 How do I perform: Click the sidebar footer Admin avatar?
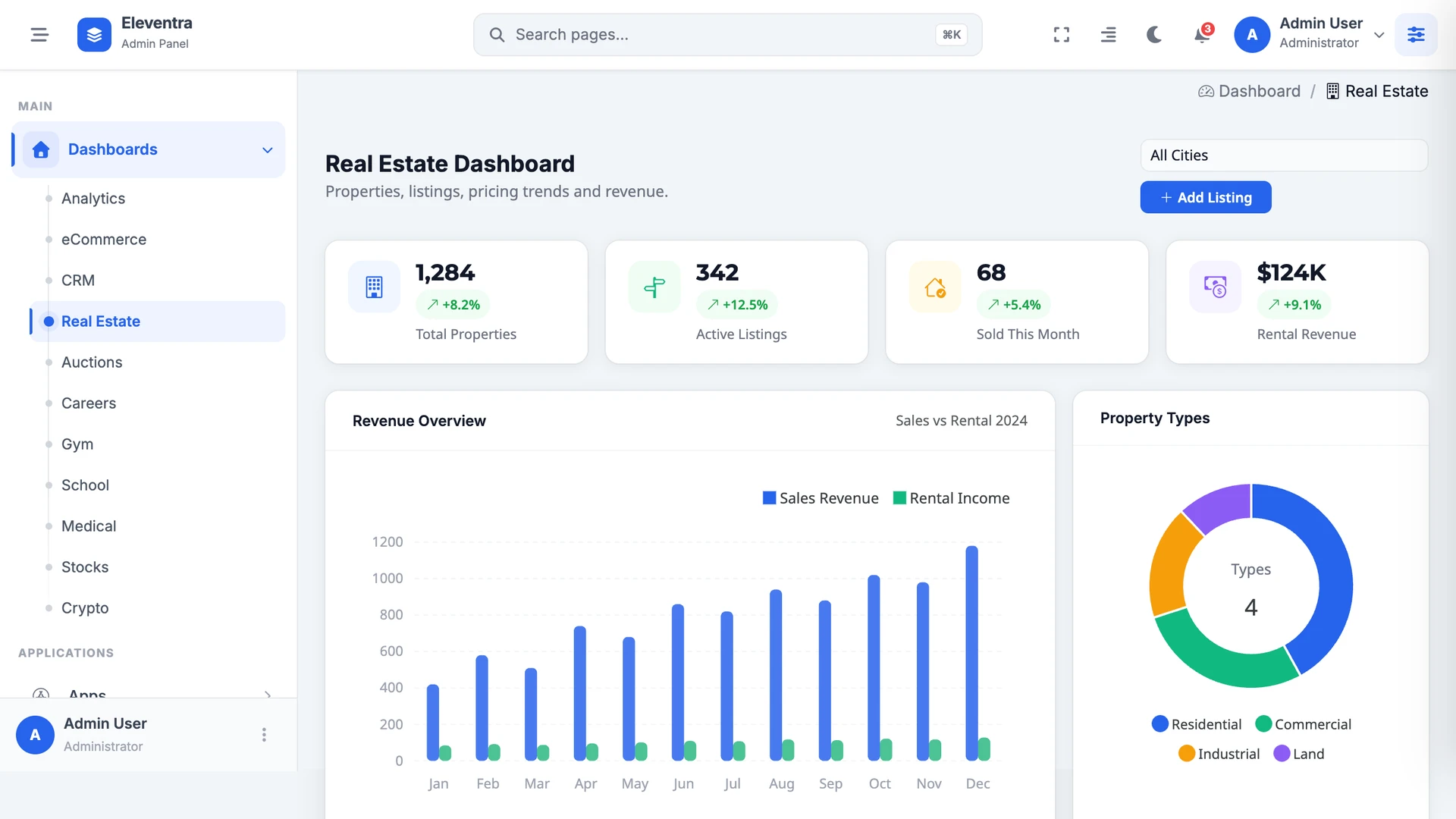coord(35,735)
